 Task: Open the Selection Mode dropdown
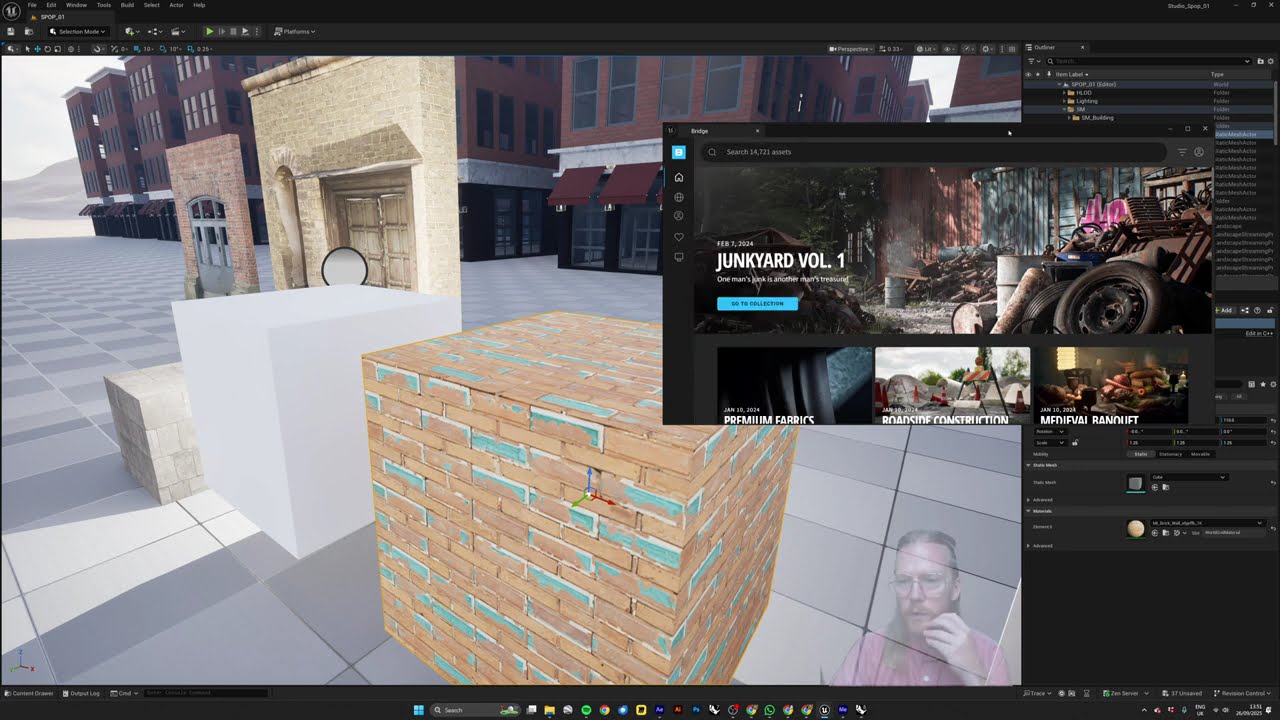tap(78, 31)
